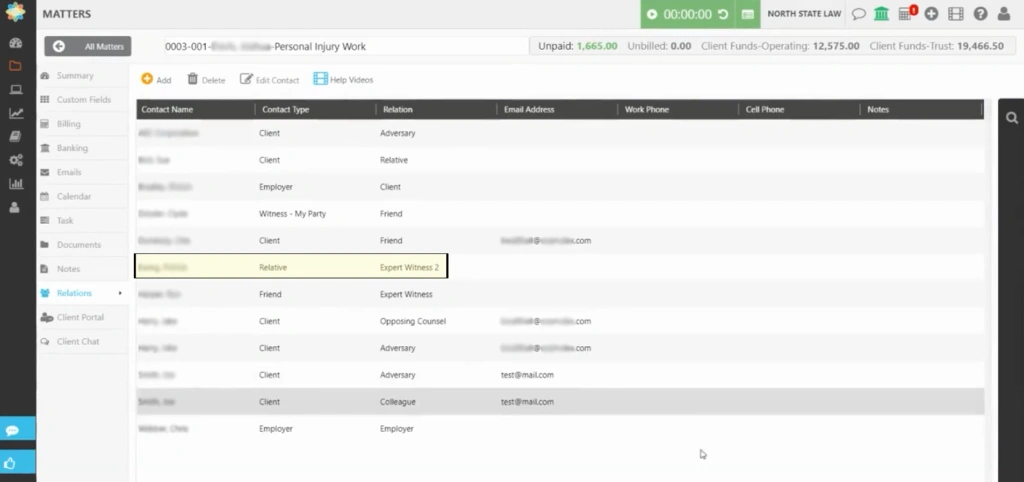
Task: Click the matter name field with Personal Injury Work
Action: [345, 46]
